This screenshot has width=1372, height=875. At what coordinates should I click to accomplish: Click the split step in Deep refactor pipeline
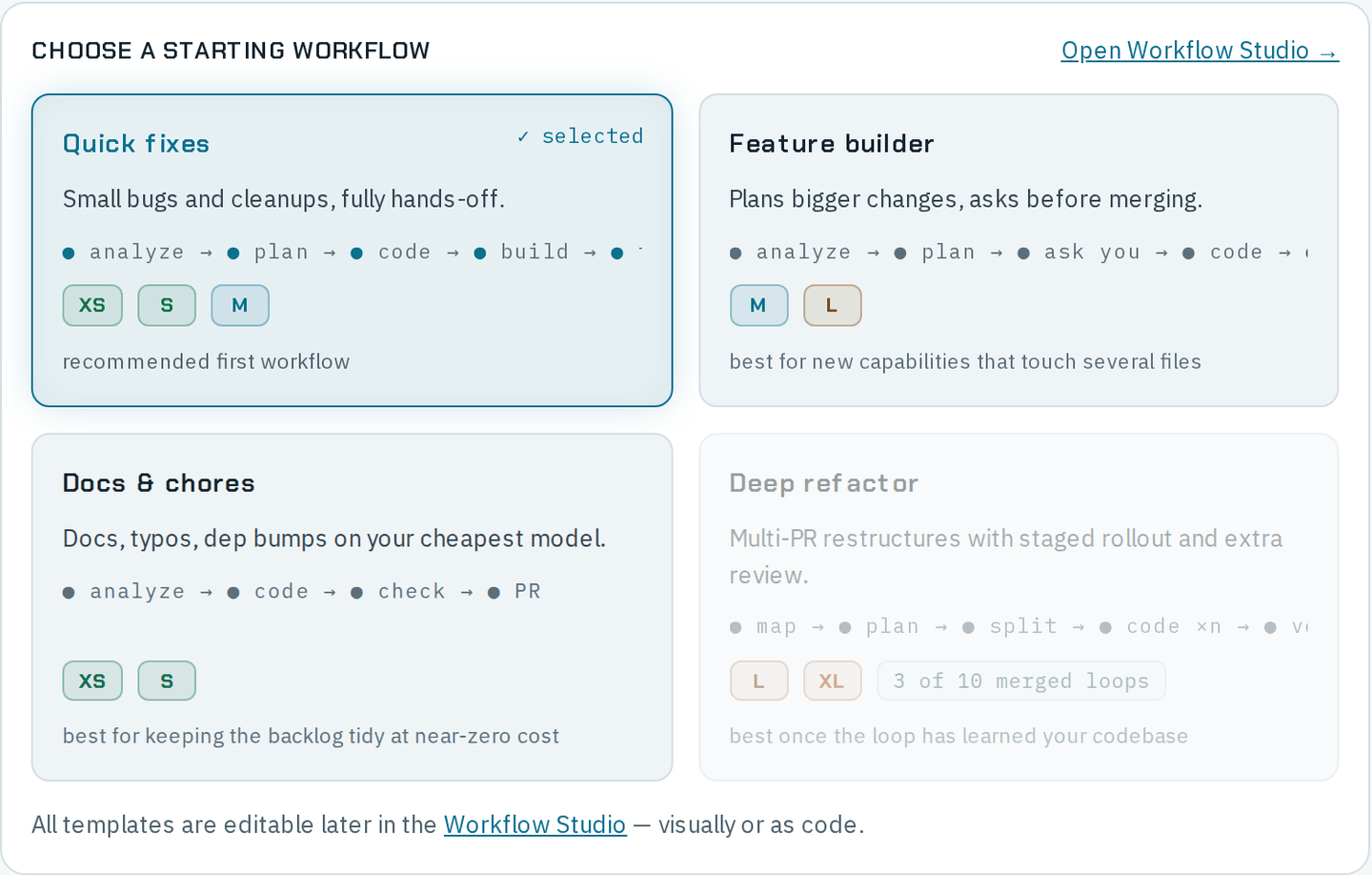(1010, 626)
